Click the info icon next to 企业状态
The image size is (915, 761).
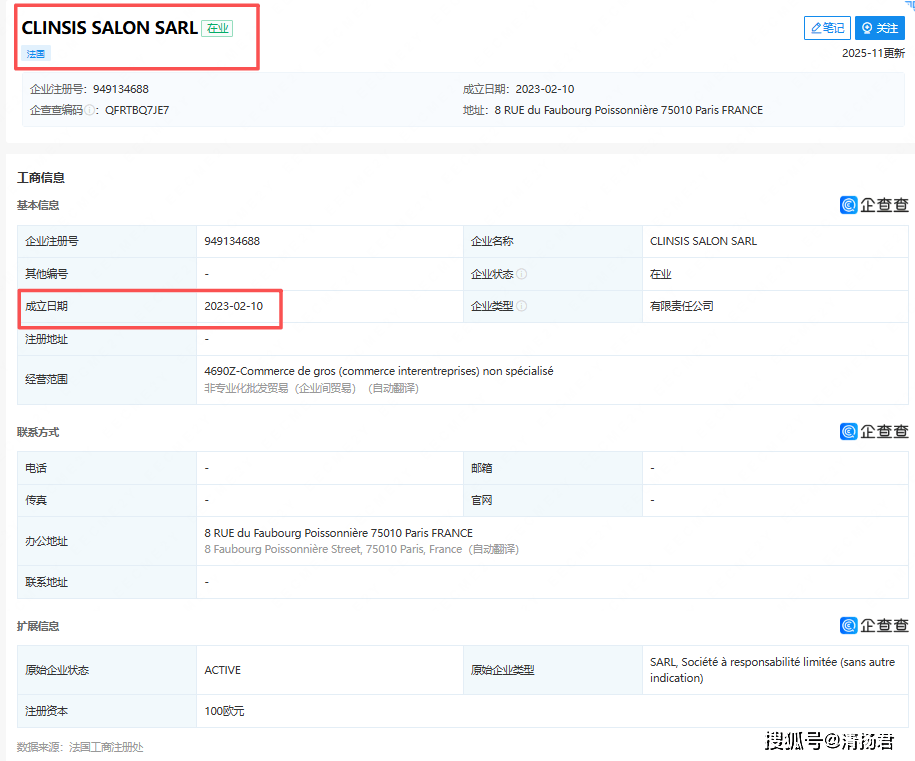pyautogui.click(x=522, y=274)
